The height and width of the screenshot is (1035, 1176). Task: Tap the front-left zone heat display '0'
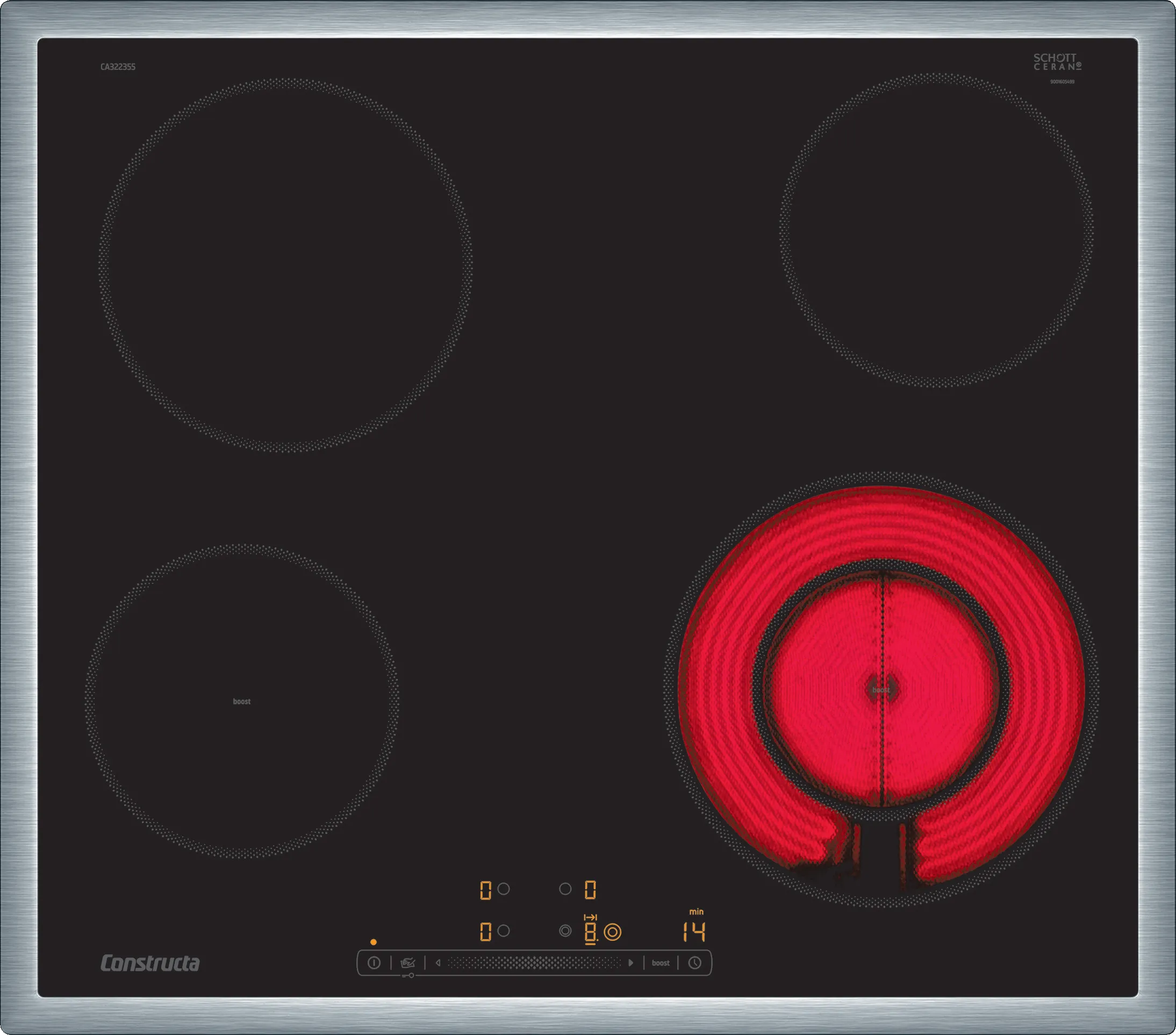(485, 931)
